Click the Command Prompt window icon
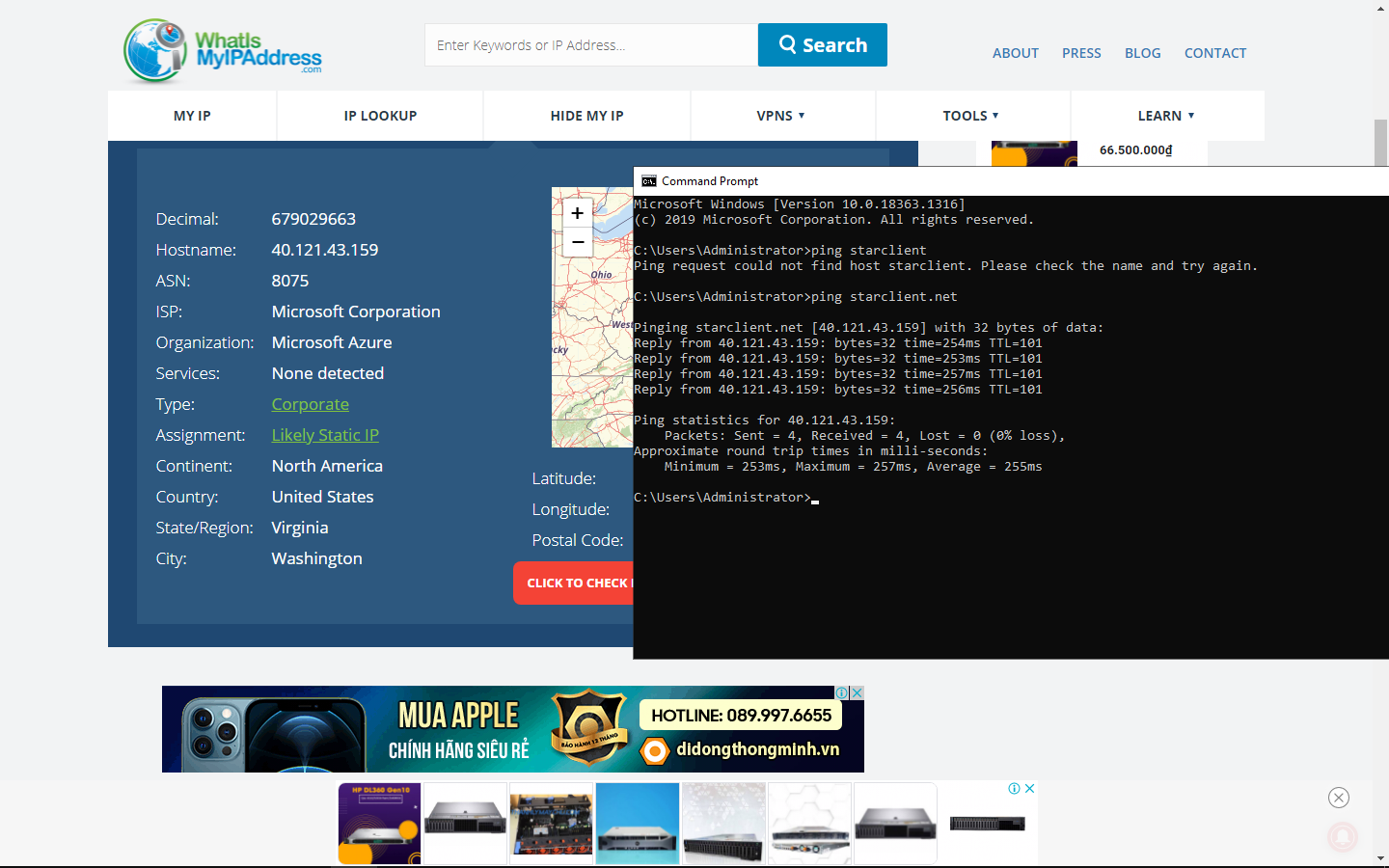 tap(649, 181)
